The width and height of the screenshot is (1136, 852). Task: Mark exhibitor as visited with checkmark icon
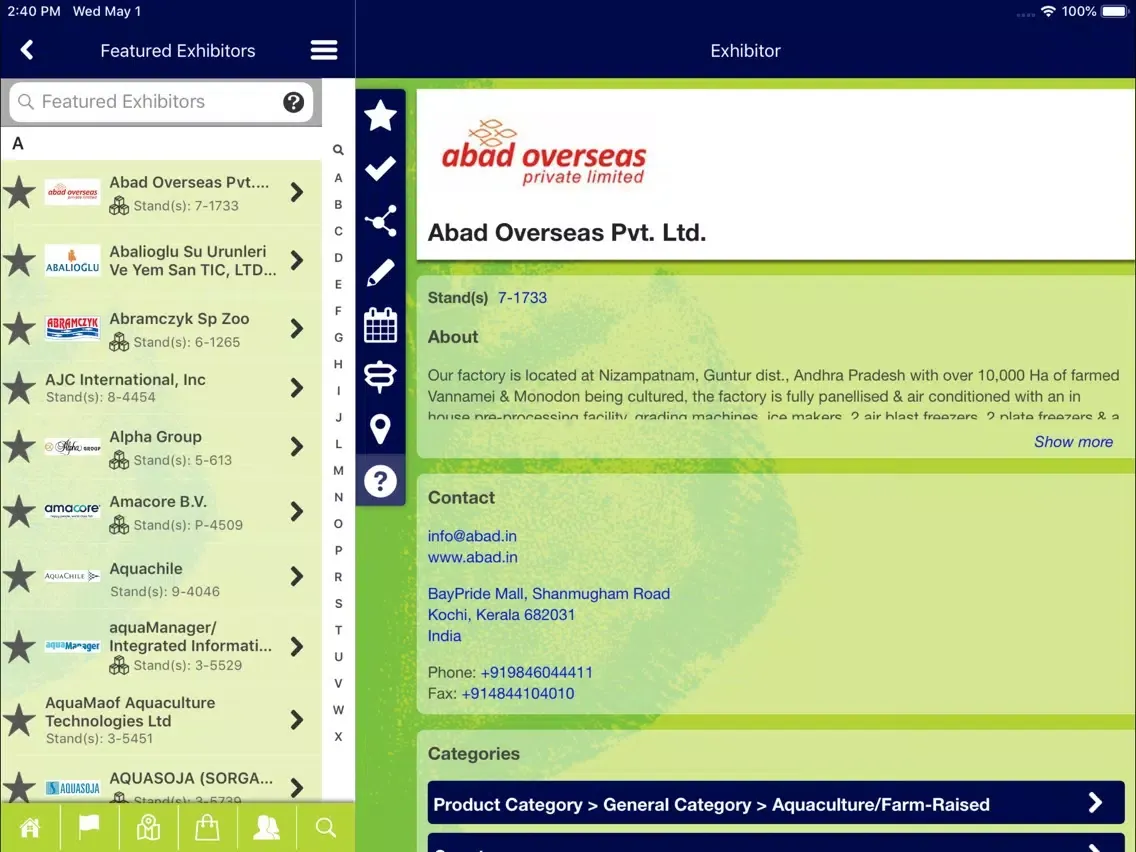coord(380,168)
